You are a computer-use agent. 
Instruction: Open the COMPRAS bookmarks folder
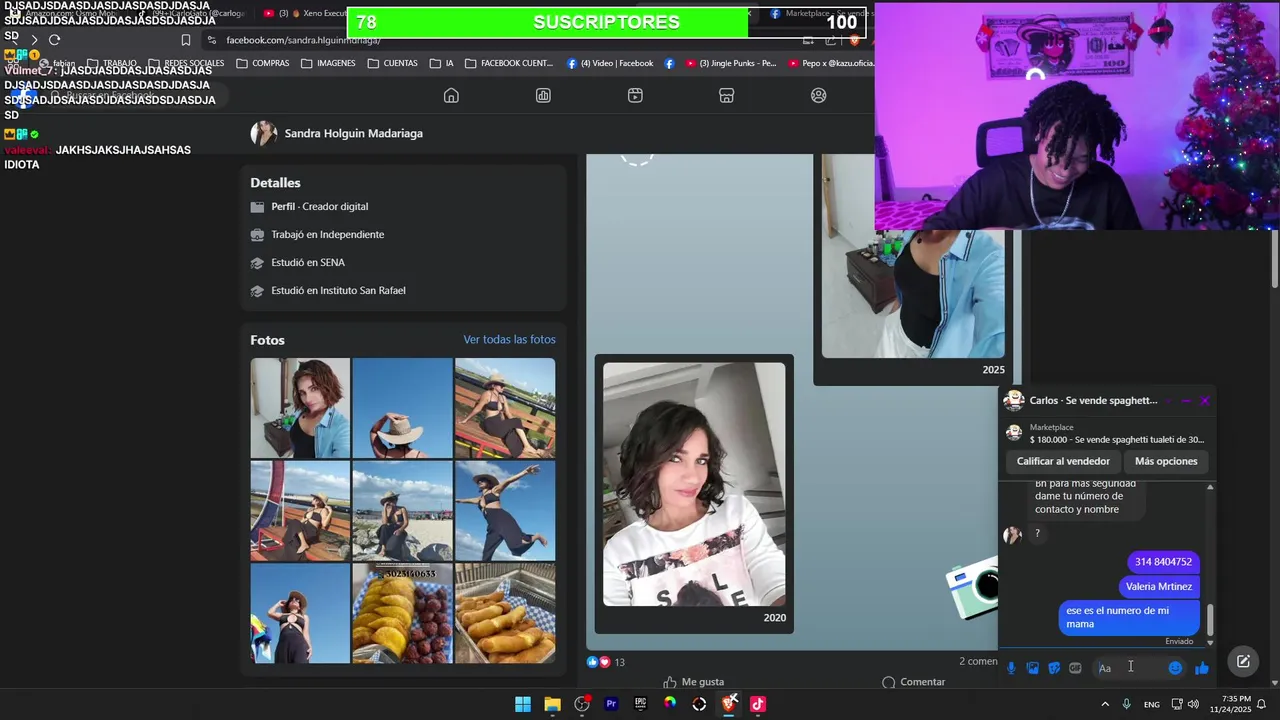[263, 63]
